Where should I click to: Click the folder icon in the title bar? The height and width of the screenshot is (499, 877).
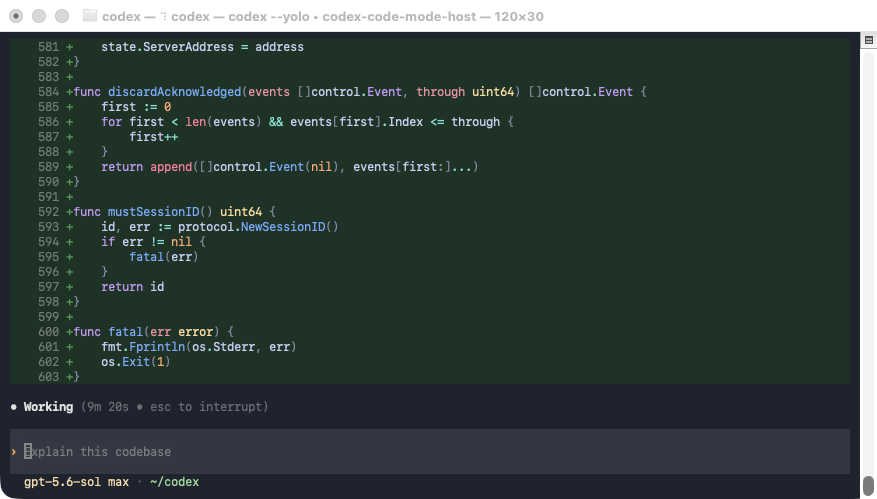coord(89,16)
